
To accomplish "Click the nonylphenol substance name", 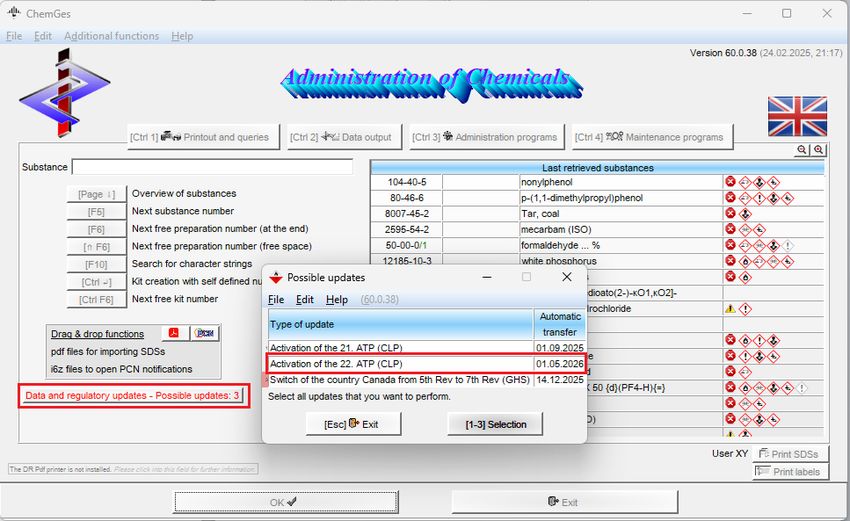I will click(546, 182).
